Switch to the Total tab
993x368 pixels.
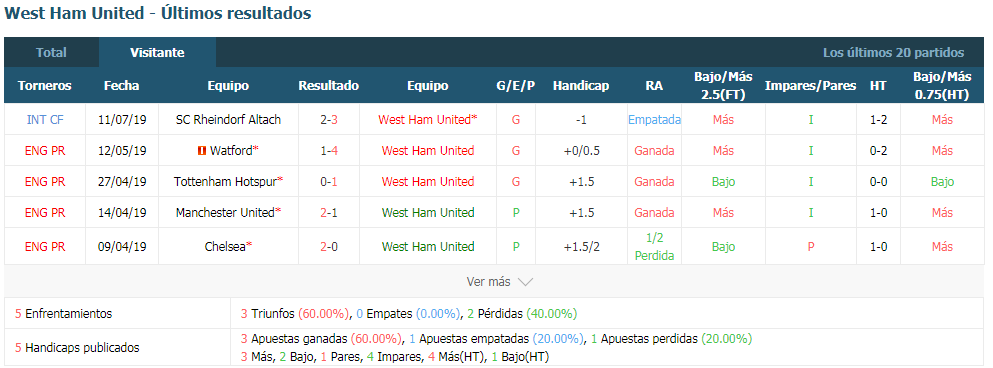51,53
